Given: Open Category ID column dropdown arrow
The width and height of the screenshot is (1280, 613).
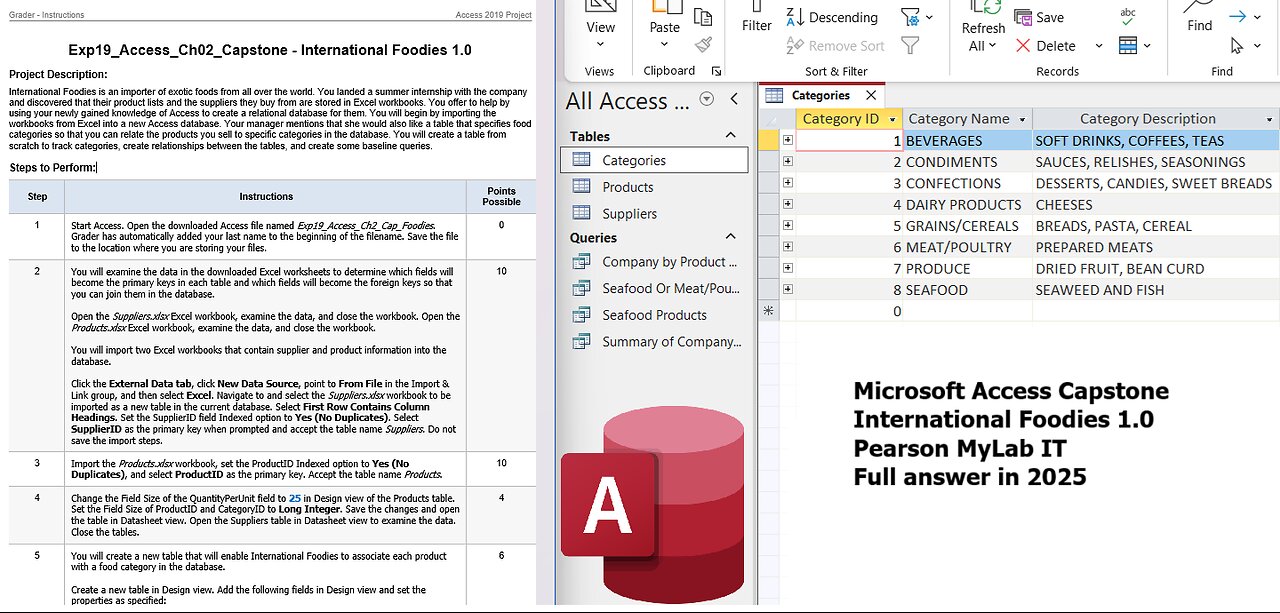Looking at the screenshot, I should [x=892, y=119].
